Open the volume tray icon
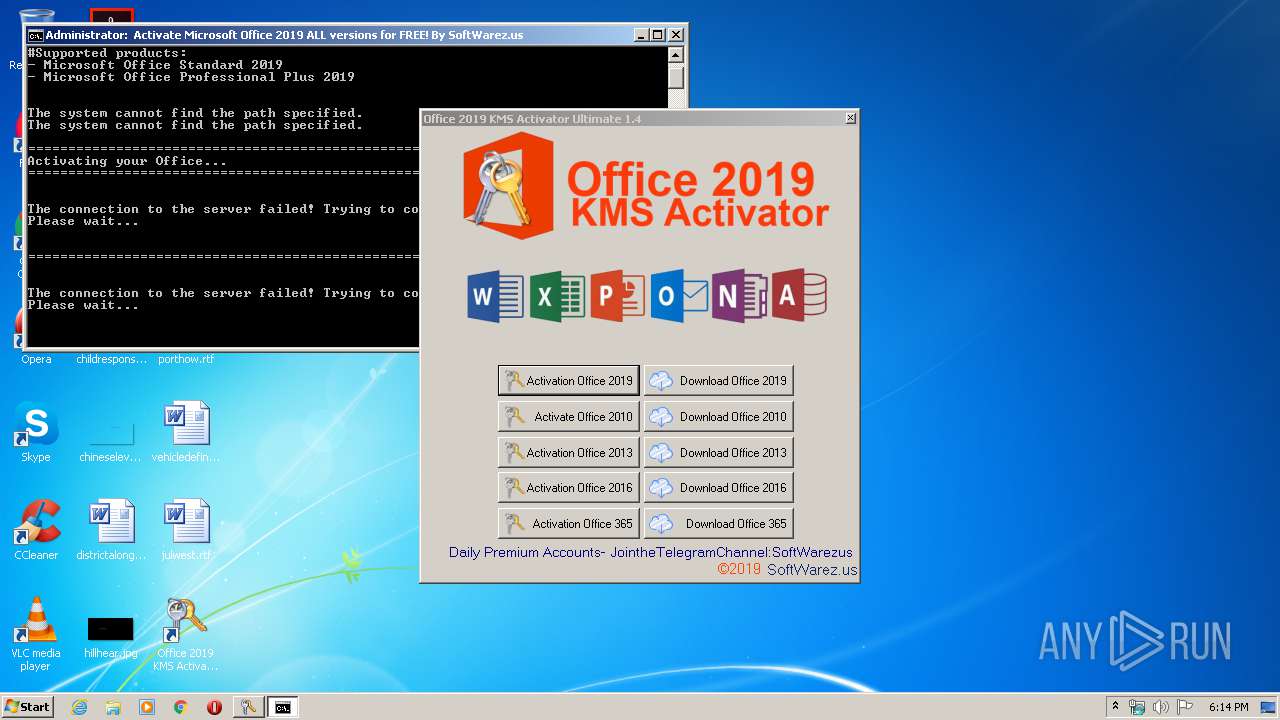Screen dimensions: 1280x720 (x=1161, y=707)
